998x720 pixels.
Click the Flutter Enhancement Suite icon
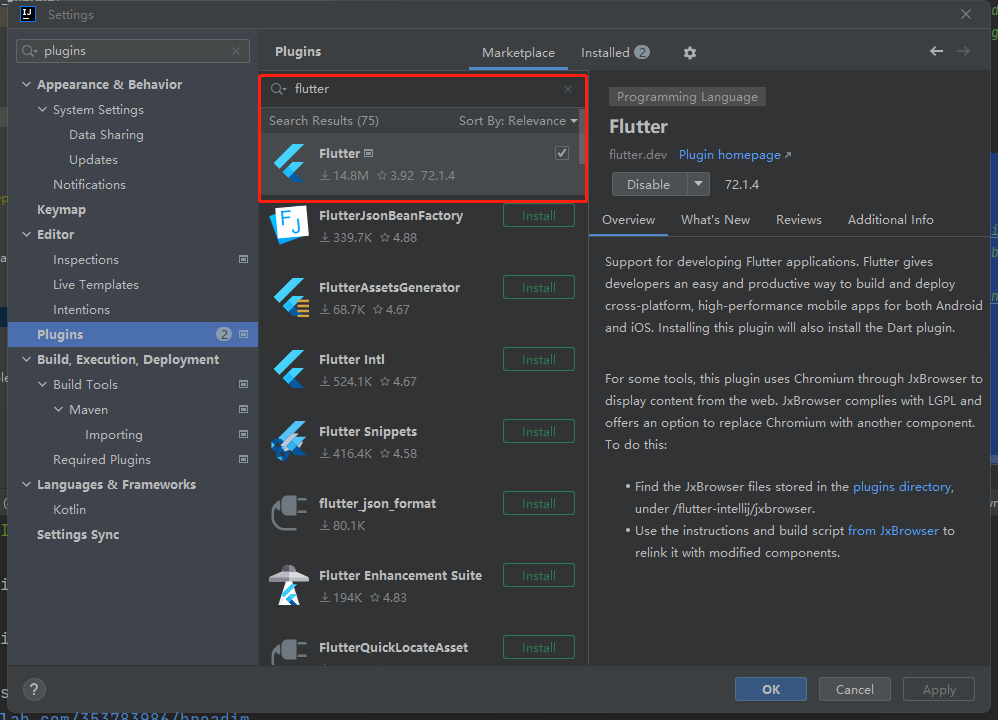click(290, 586)
